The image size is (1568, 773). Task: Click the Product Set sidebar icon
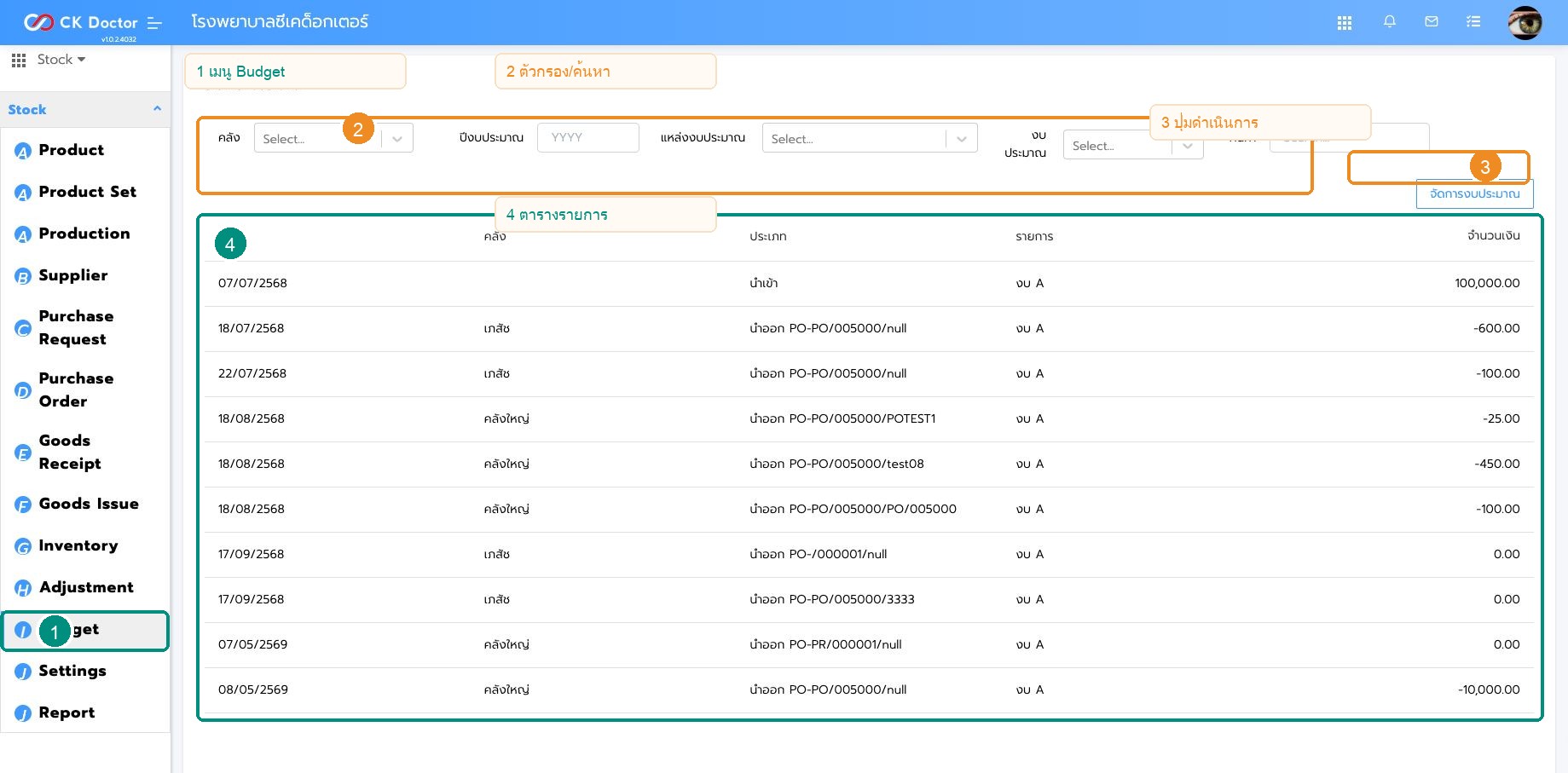coord(23,193)
